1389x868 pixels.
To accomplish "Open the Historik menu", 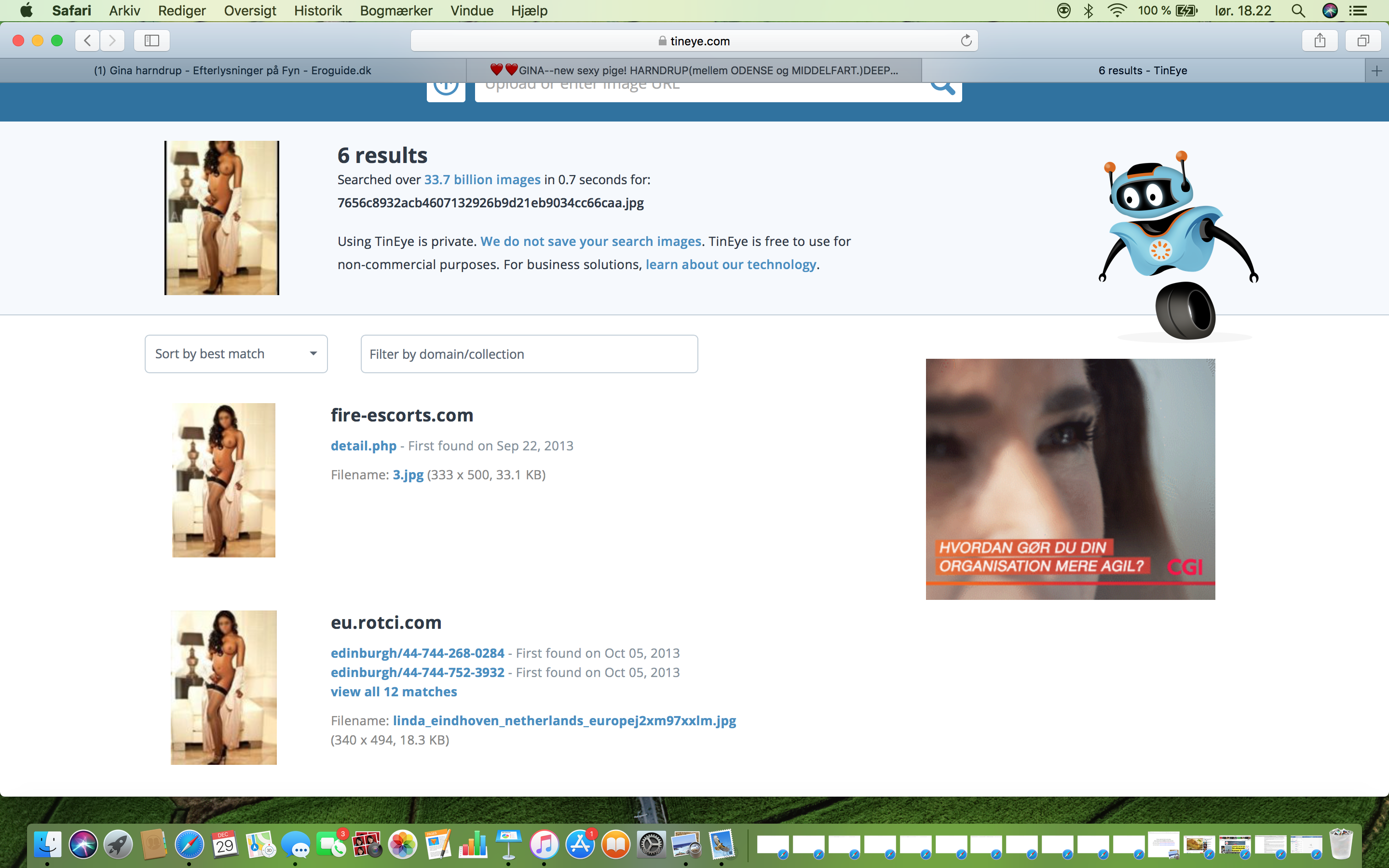I will tap(318, 10).
